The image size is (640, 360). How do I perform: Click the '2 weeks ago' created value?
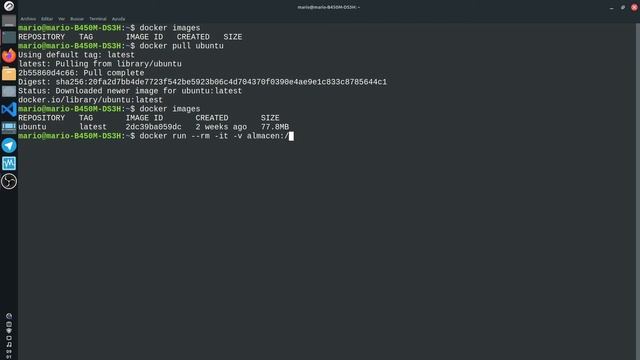pos(221,127)
